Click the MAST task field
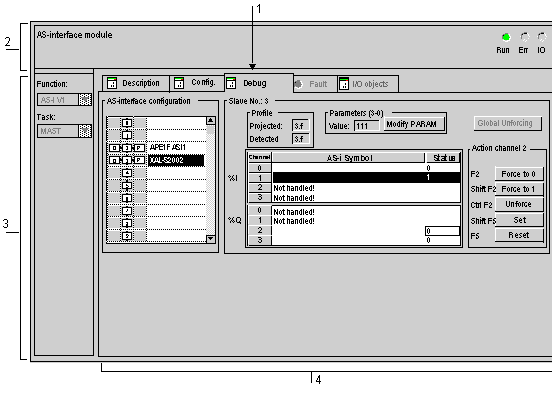Image resolution: width=552 pixels, height=396 pixels. (x=58, y=131)
